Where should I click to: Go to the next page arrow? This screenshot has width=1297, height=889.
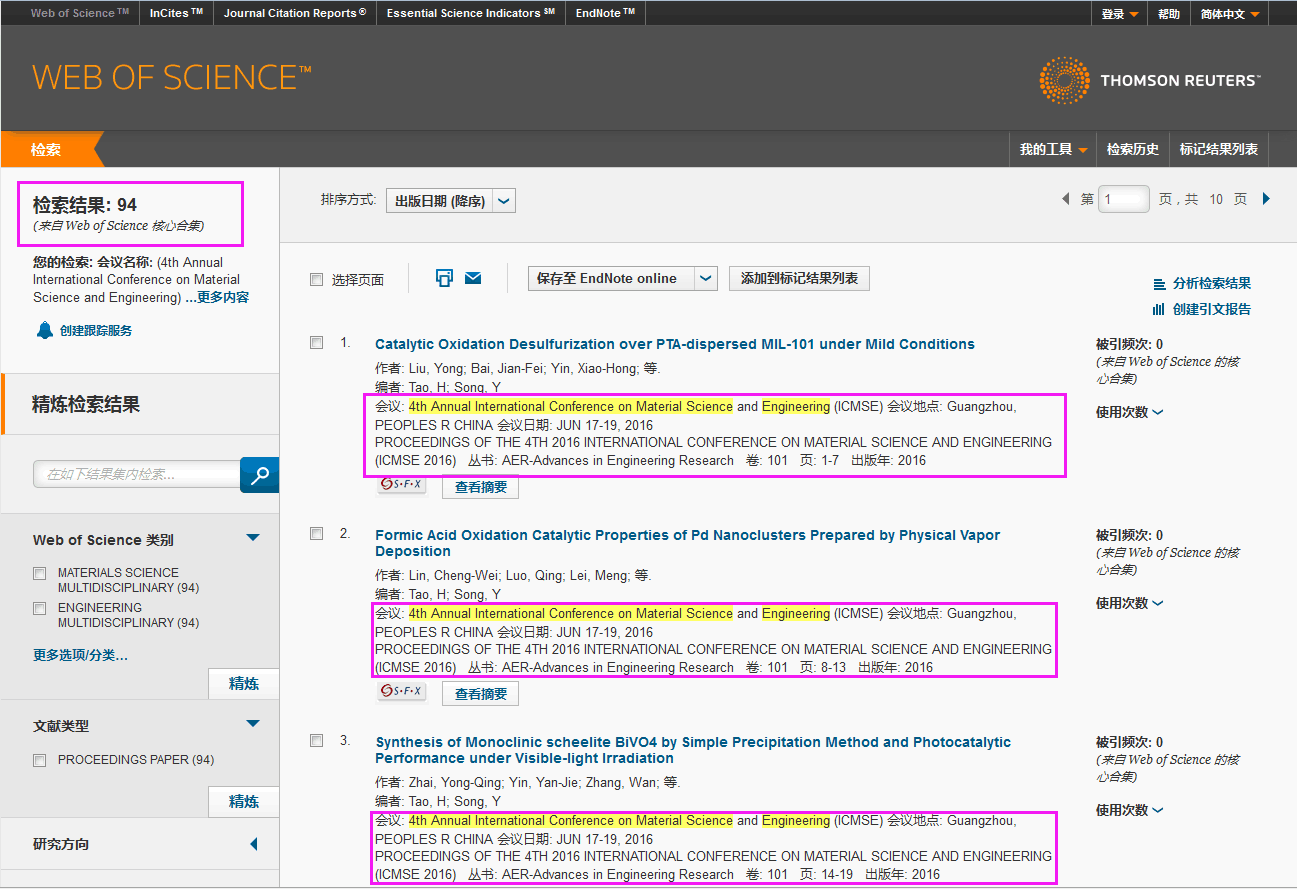click(1267, 199)
